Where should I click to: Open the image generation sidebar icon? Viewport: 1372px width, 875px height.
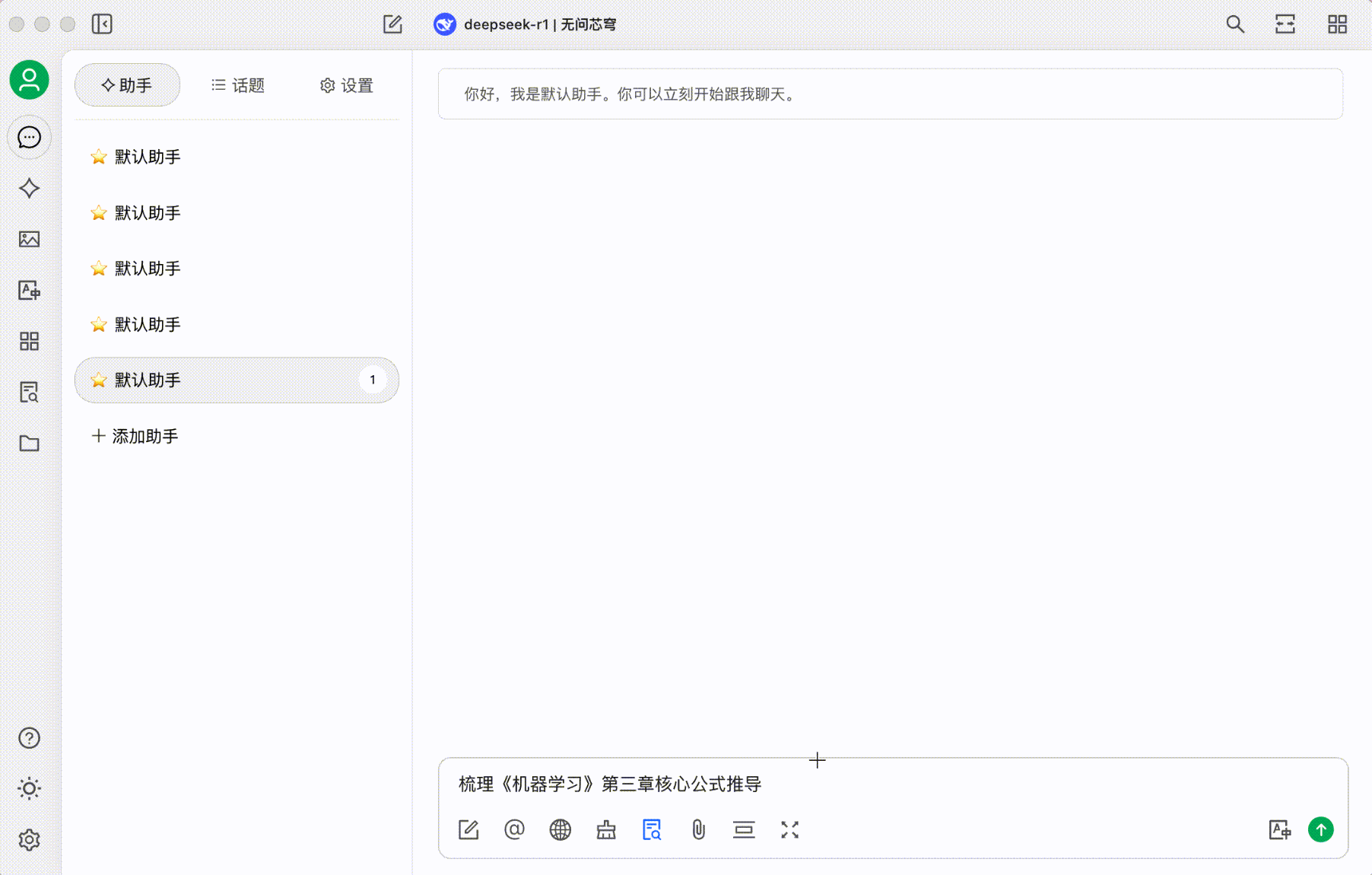point(29,239)
